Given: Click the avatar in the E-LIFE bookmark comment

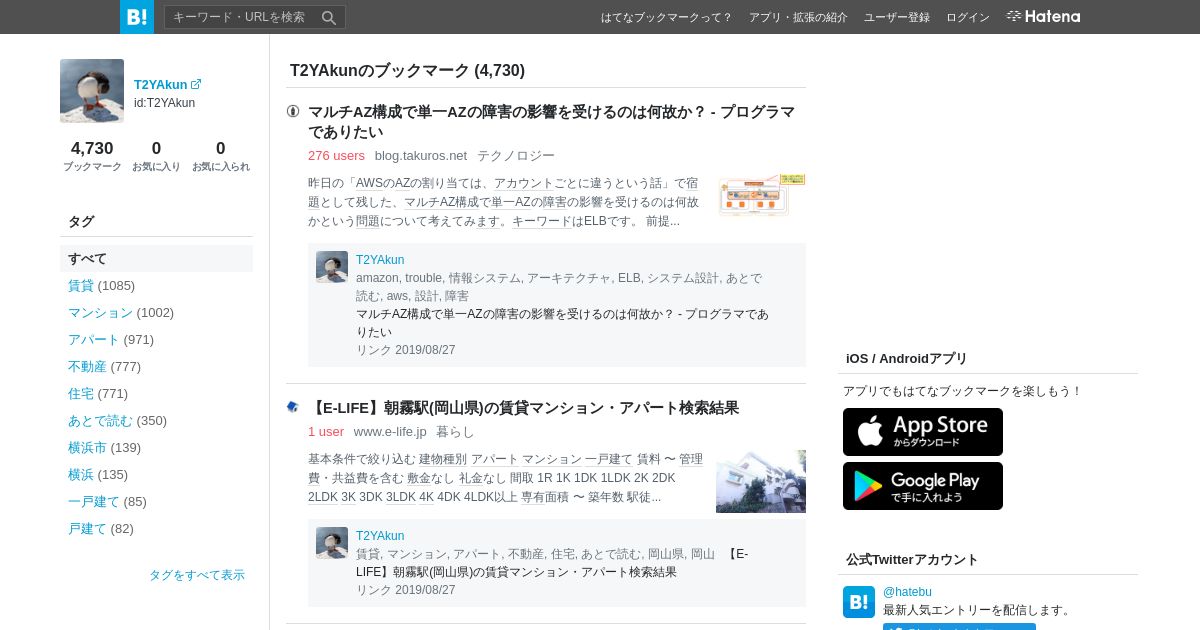Looking at the screenshot, I should click(332, 543).
